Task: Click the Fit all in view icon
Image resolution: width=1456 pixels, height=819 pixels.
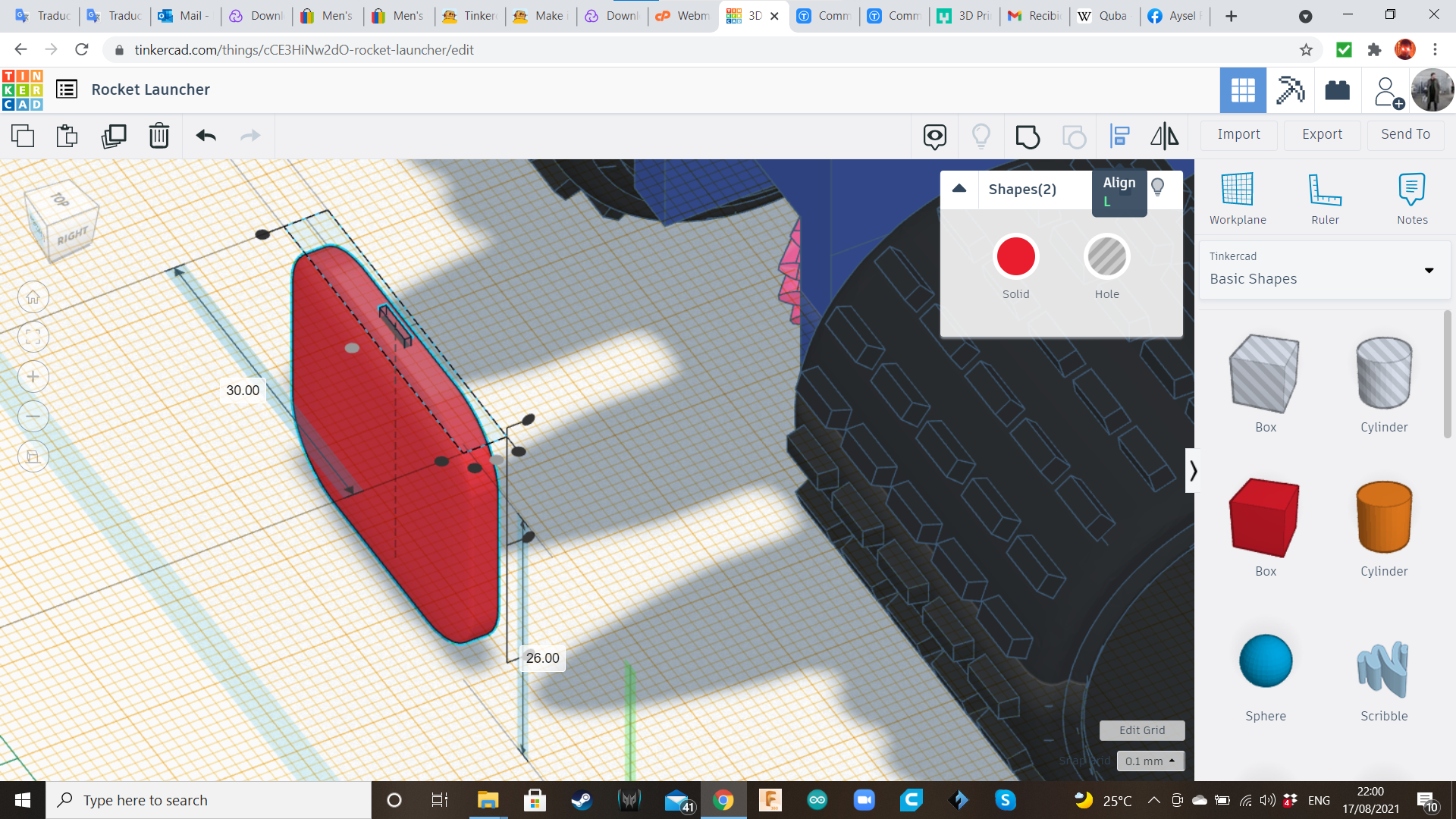Action: pos(33,337)
